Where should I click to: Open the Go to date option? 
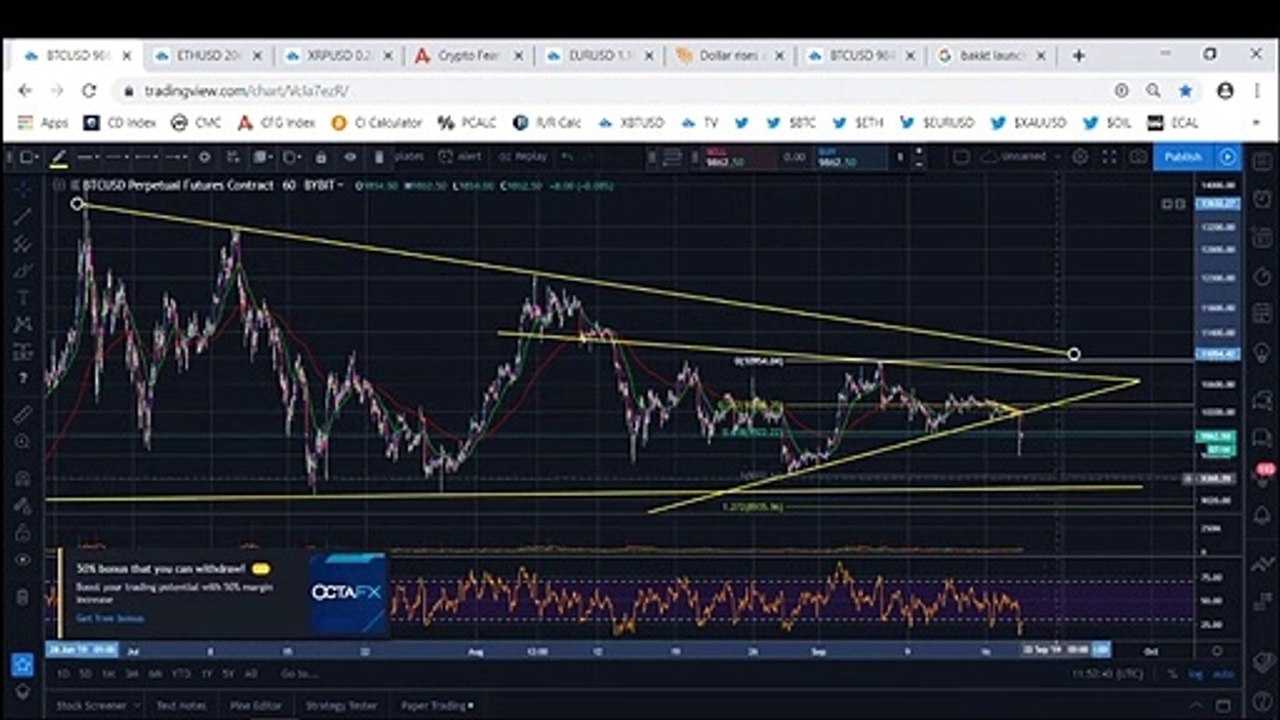point(299,674)
